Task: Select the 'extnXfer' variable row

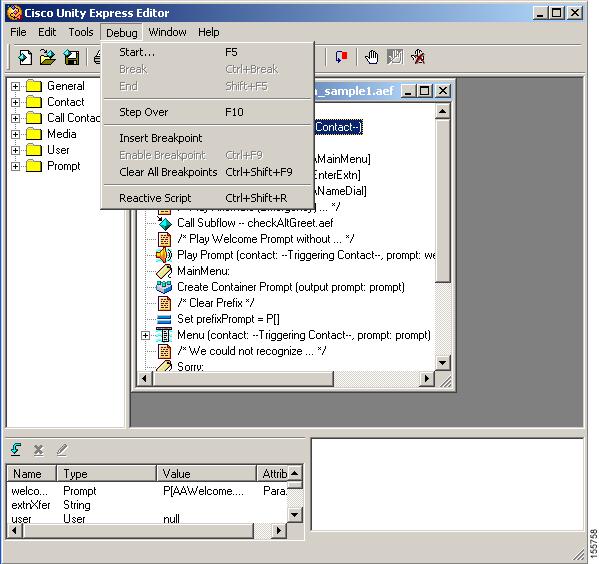Action: pyautogui.click(x=147, y=505)
